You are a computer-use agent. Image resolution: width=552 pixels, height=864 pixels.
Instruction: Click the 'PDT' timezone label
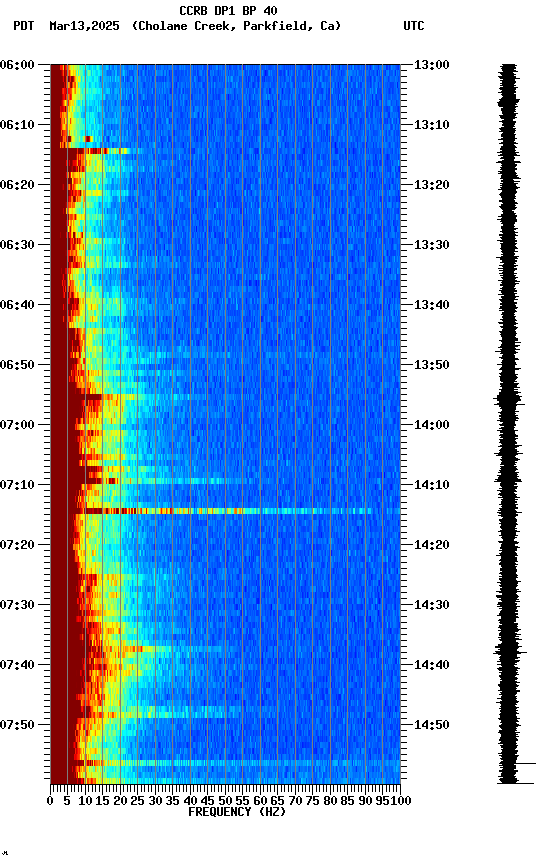pos(24,26)
